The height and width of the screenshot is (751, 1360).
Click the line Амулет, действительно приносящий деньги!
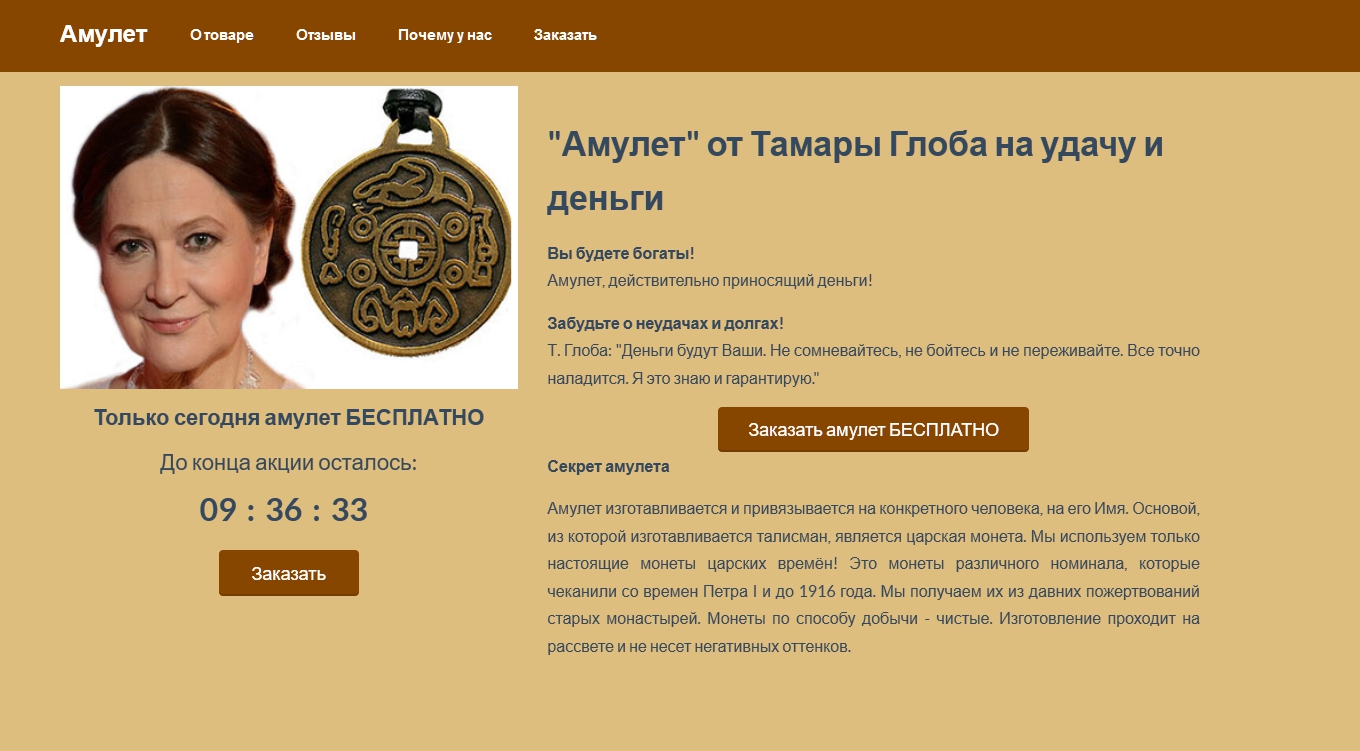pos(710,280)
